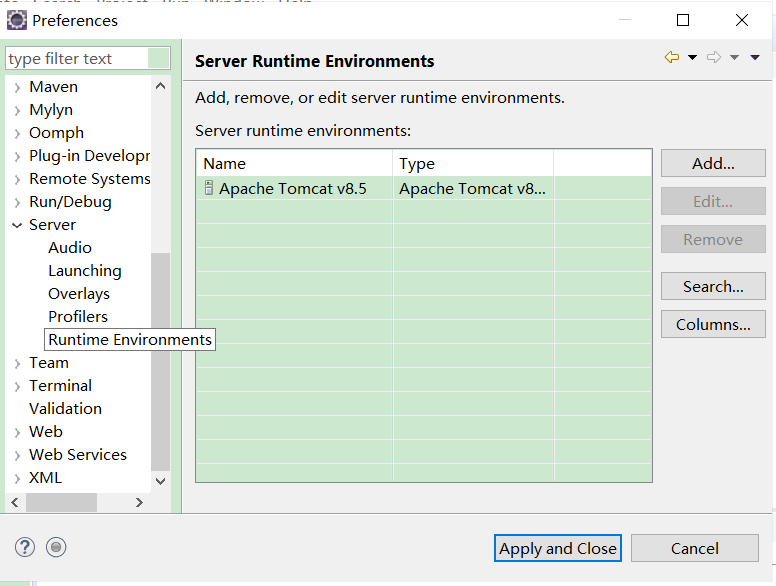The height and width of the screenshot is (586, 776).
Task: Click the Preferences window gear icon
Action: (17, 20)
